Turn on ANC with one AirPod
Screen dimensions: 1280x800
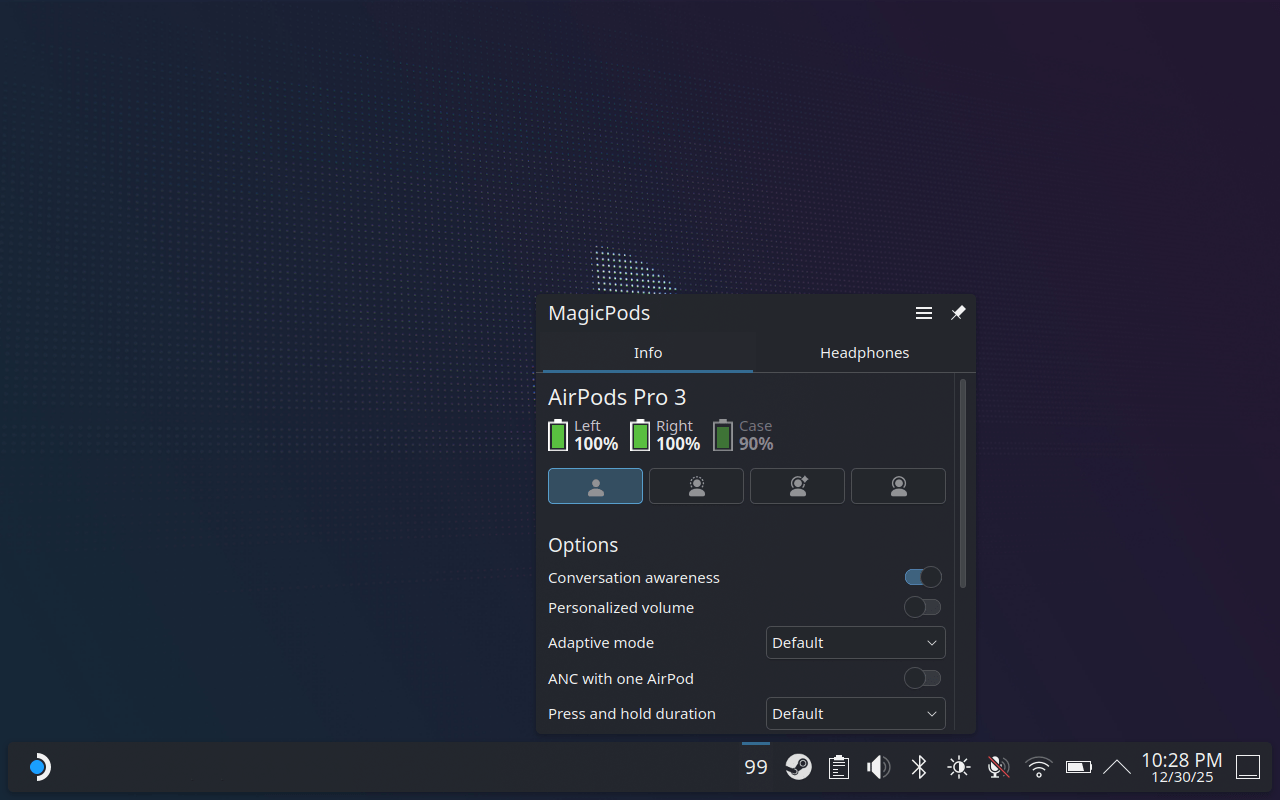click(x=922, y=678)
